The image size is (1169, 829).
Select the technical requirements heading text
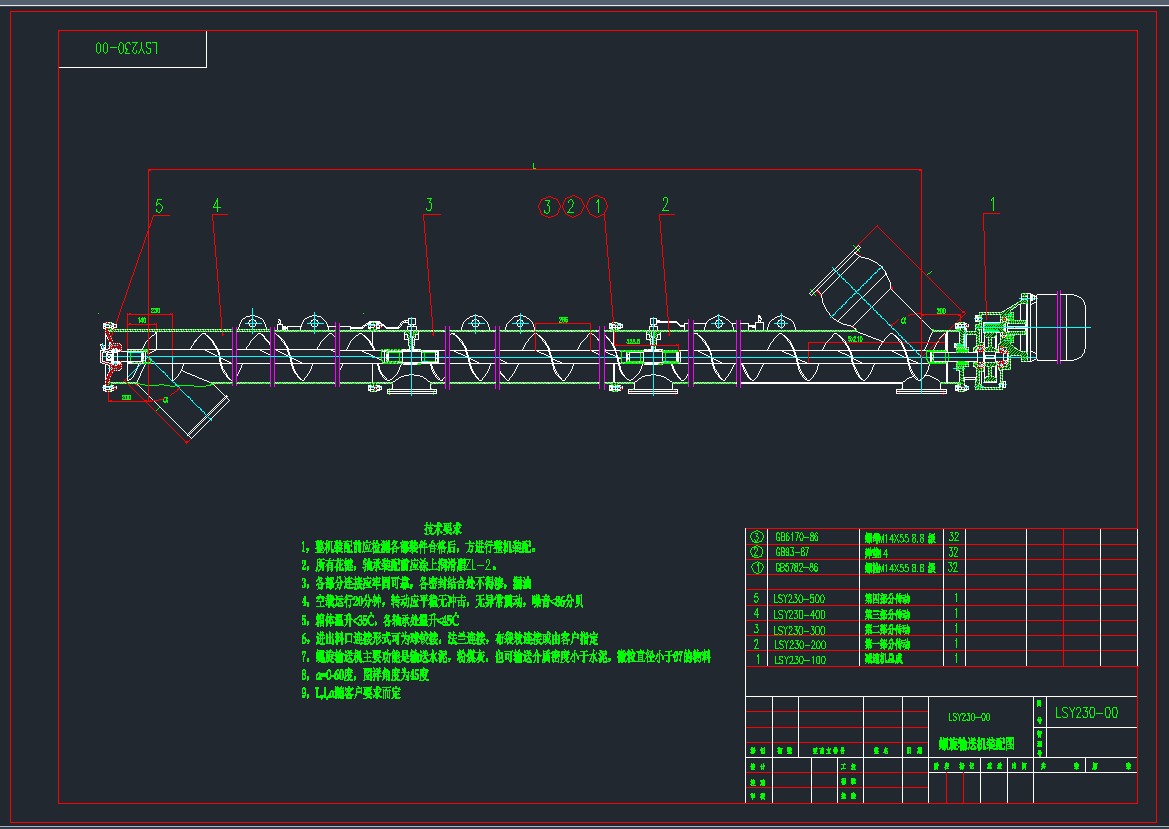(x=442, y=527)
